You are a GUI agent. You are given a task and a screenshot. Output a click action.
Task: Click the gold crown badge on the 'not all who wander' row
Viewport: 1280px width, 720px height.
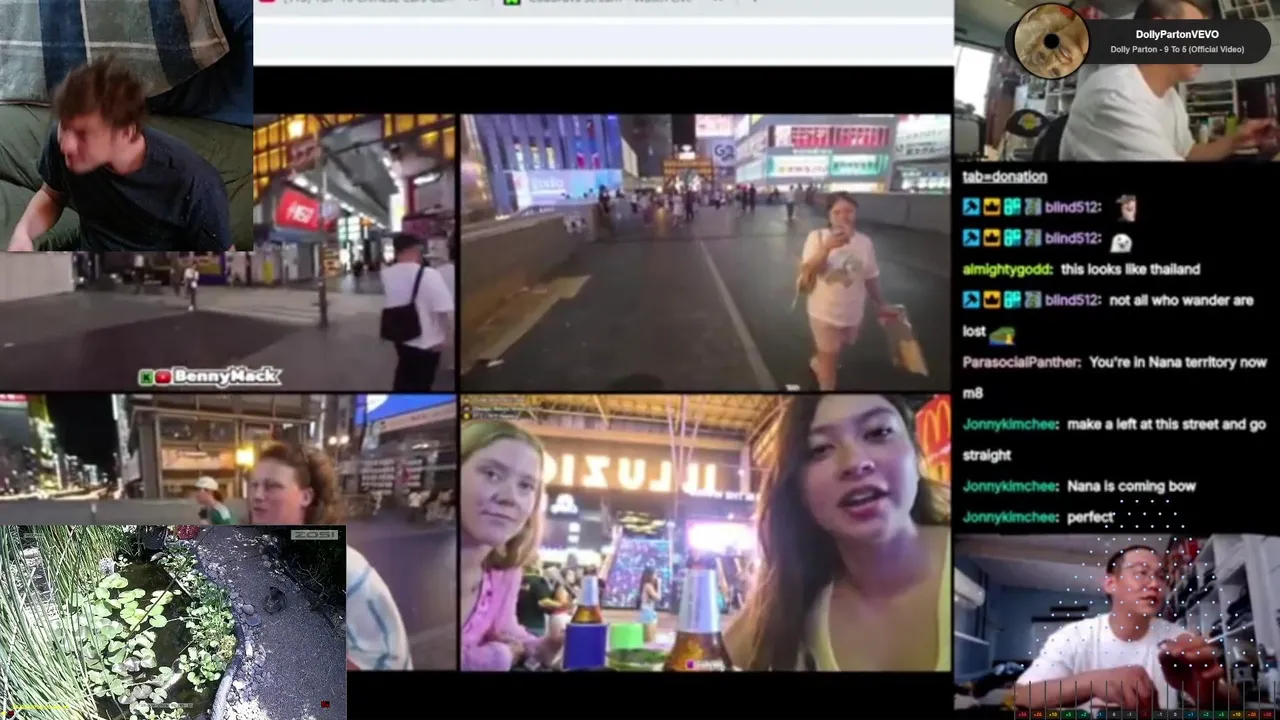pyautogui.click(x=991, y=300)
